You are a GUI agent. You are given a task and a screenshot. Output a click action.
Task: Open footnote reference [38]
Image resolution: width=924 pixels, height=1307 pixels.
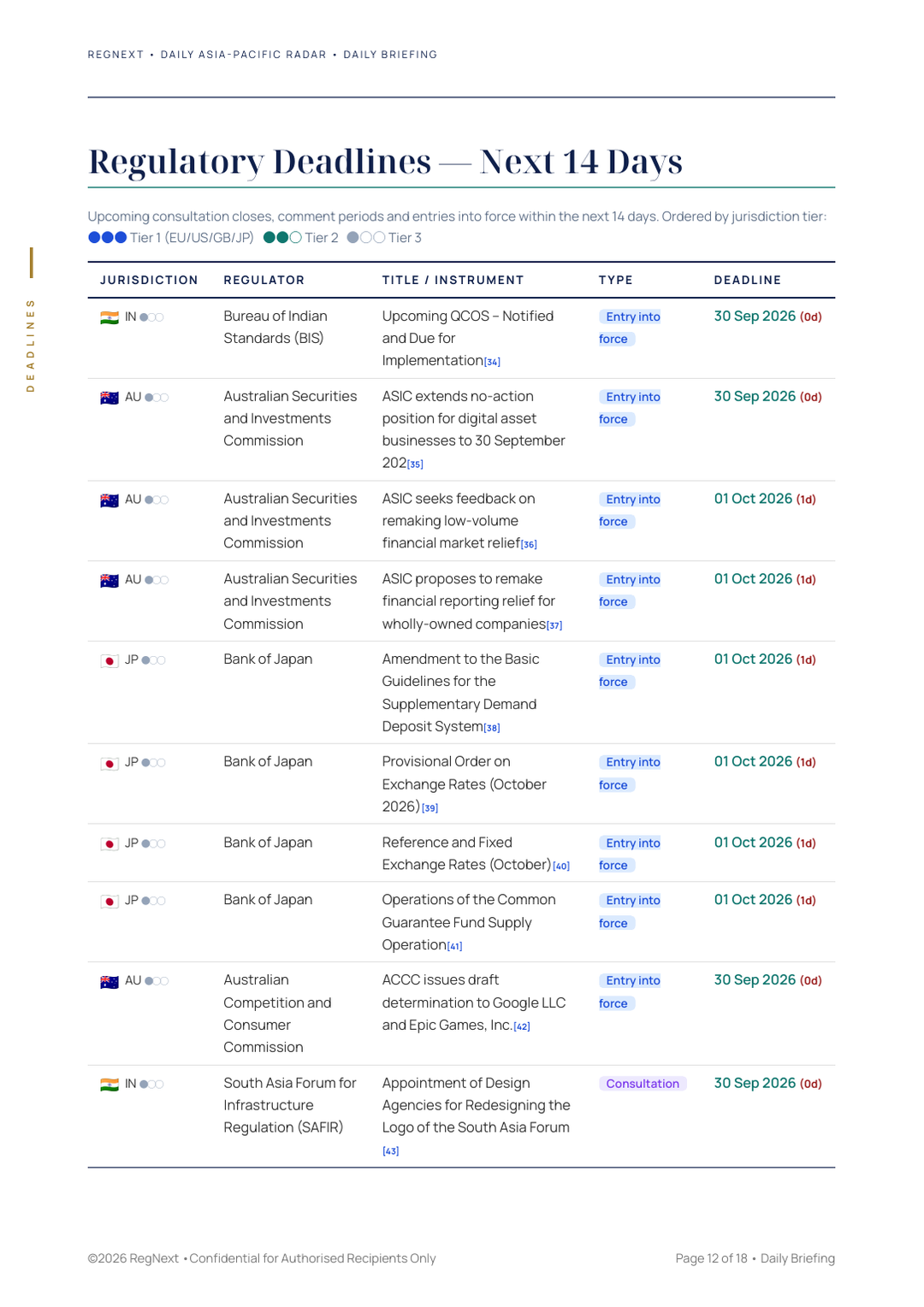pyautogui.click(x=492, y=728)
